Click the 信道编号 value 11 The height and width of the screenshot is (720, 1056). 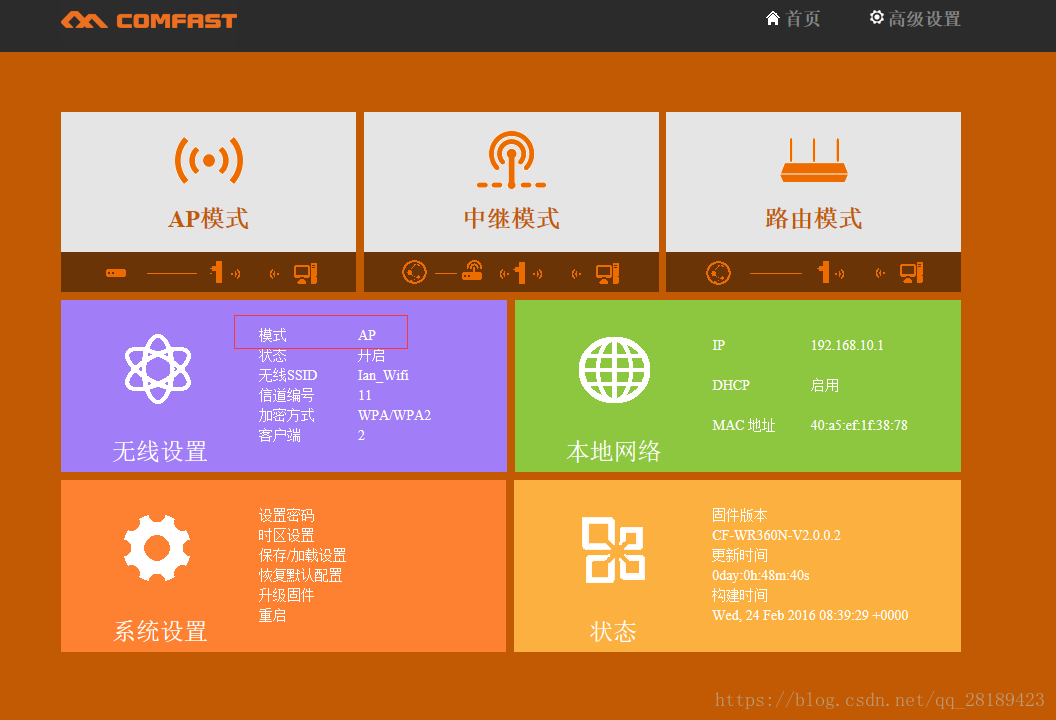pyautogui.click(x=364, y=395)
